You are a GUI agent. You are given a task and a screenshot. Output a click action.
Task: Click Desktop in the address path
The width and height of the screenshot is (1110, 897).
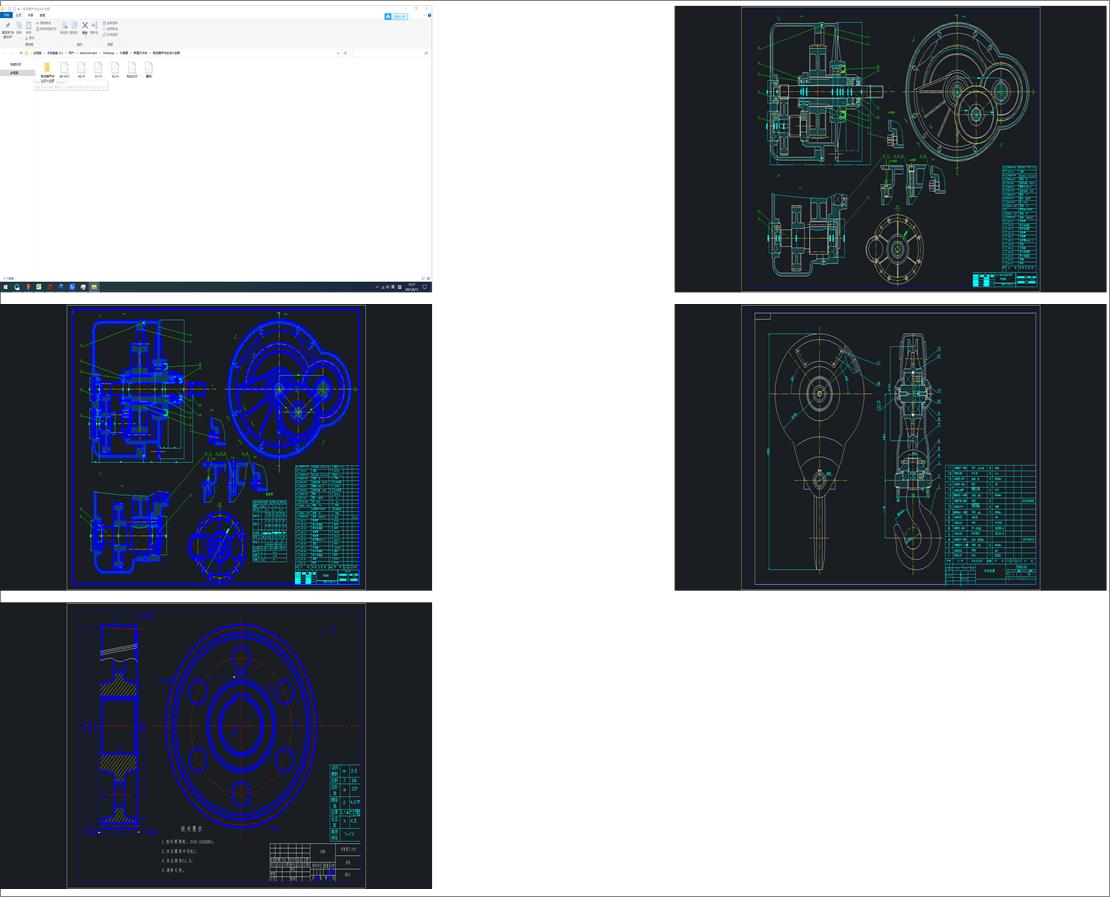click(108, 53)
